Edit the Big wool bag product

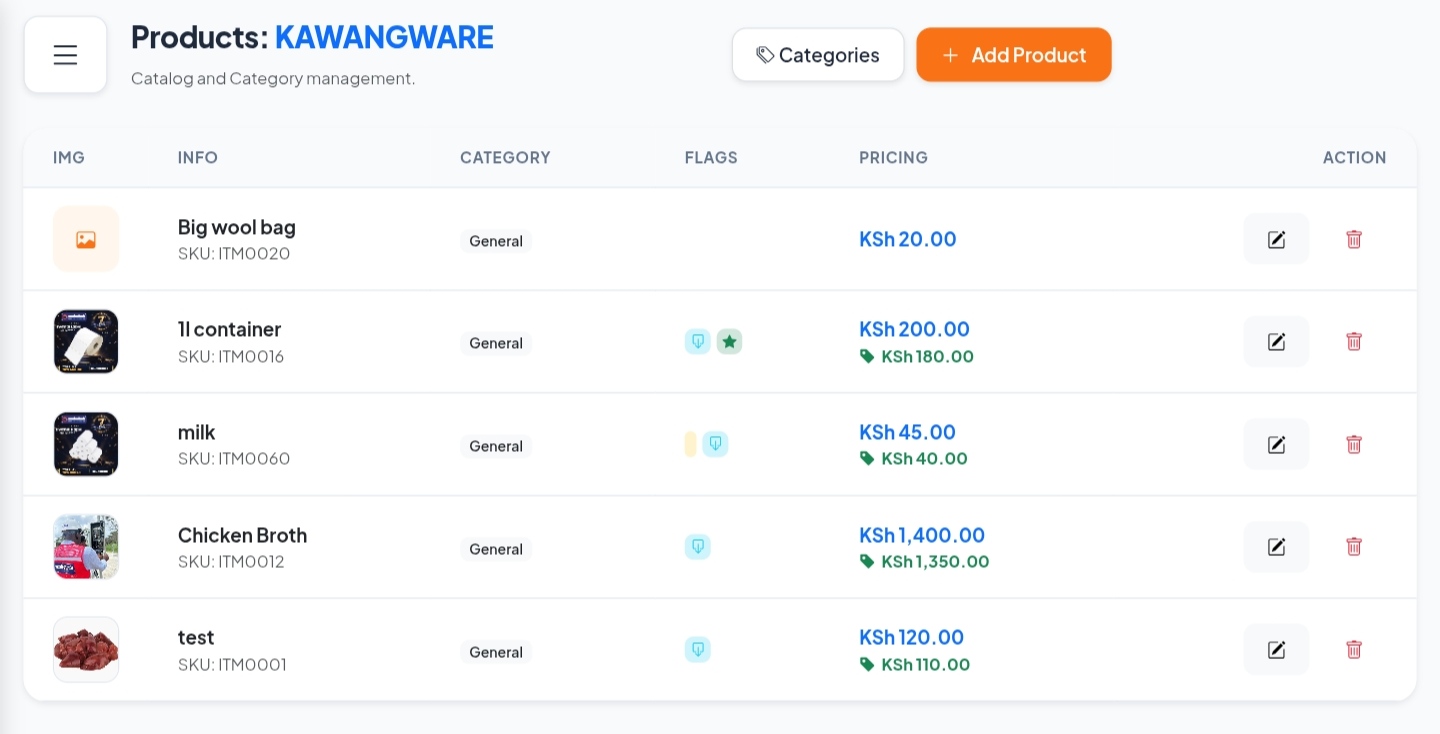point(1276,239)
